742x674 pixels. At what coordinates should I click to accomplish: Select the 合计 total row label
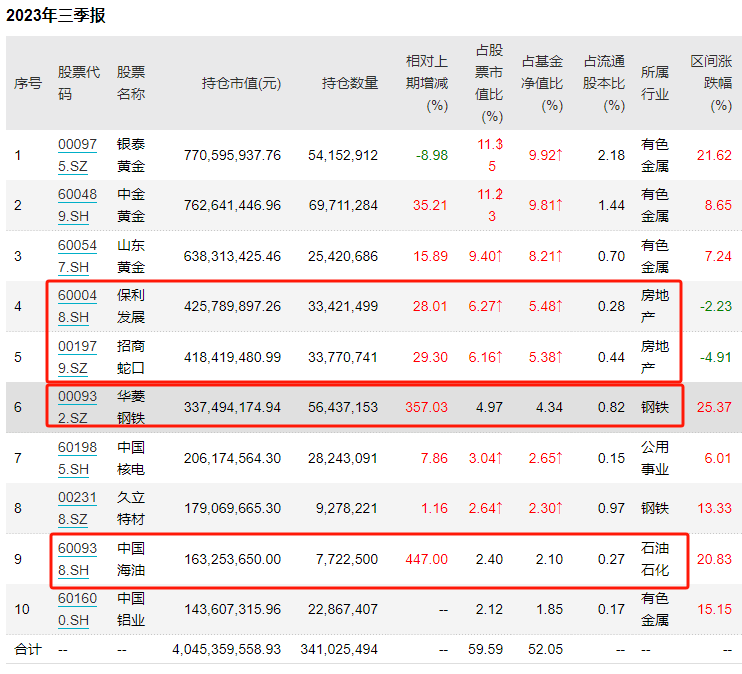click(28, 649)
